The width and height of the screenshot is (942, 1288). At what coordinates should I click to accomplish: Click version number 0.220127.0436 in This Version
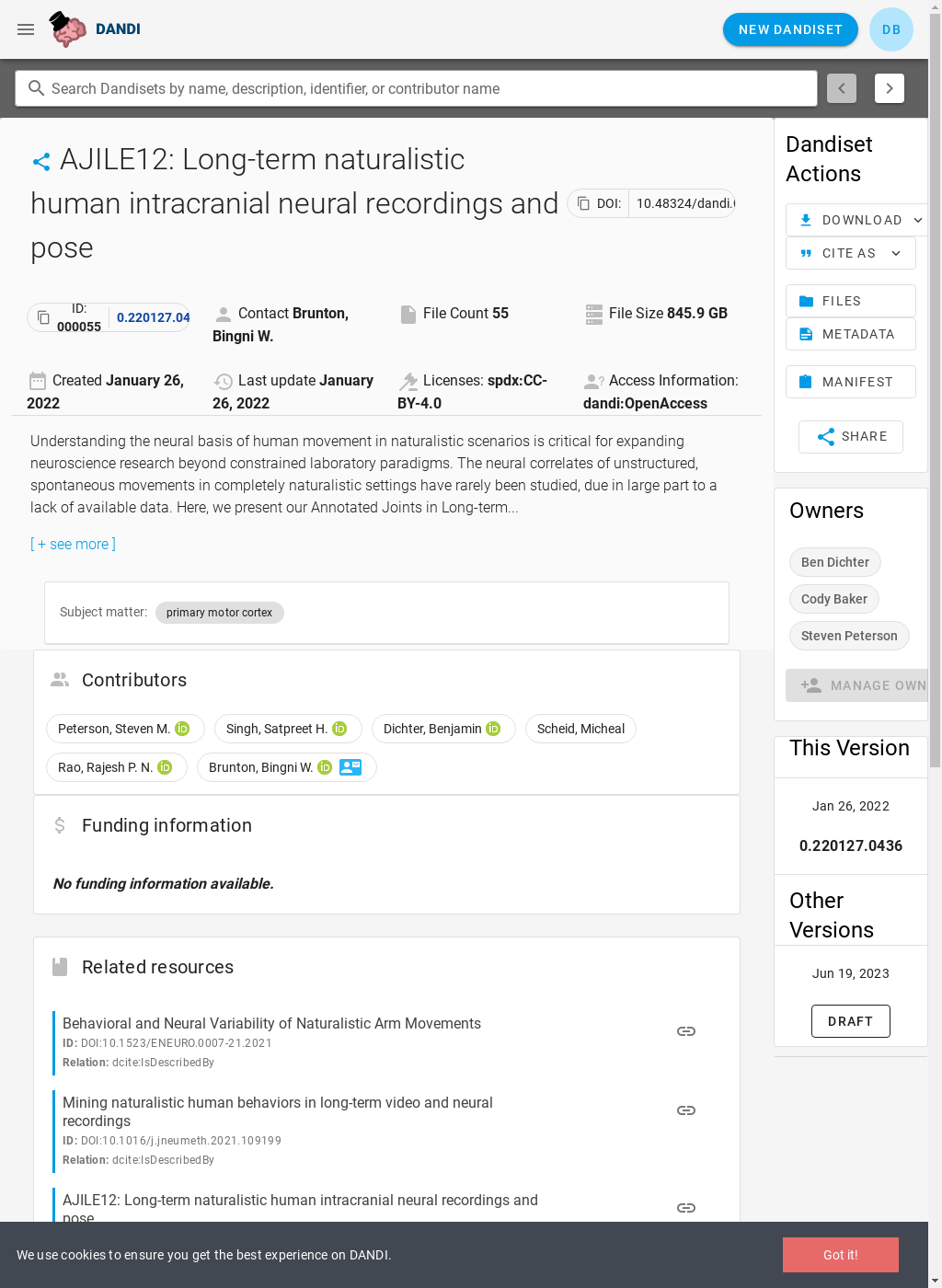click(x=851, y=845)
